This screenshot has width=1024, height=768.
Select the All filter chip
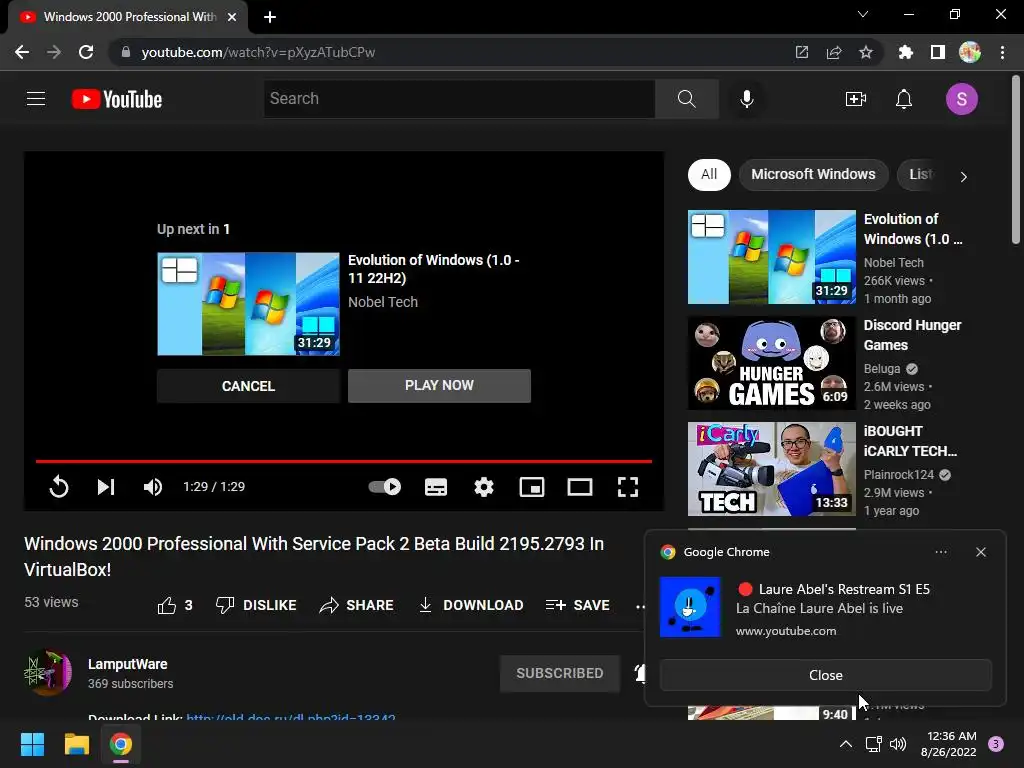(x=709, y=174)
